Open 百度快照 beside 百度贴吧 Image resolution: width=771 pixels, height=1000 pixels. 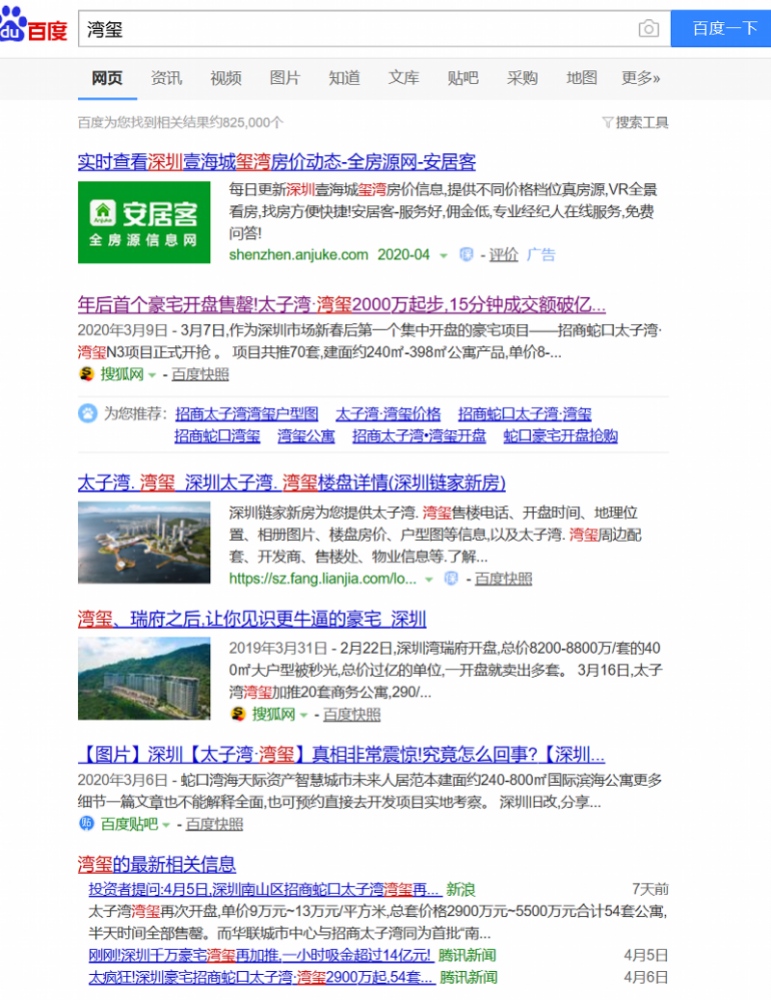coord(214,824)
